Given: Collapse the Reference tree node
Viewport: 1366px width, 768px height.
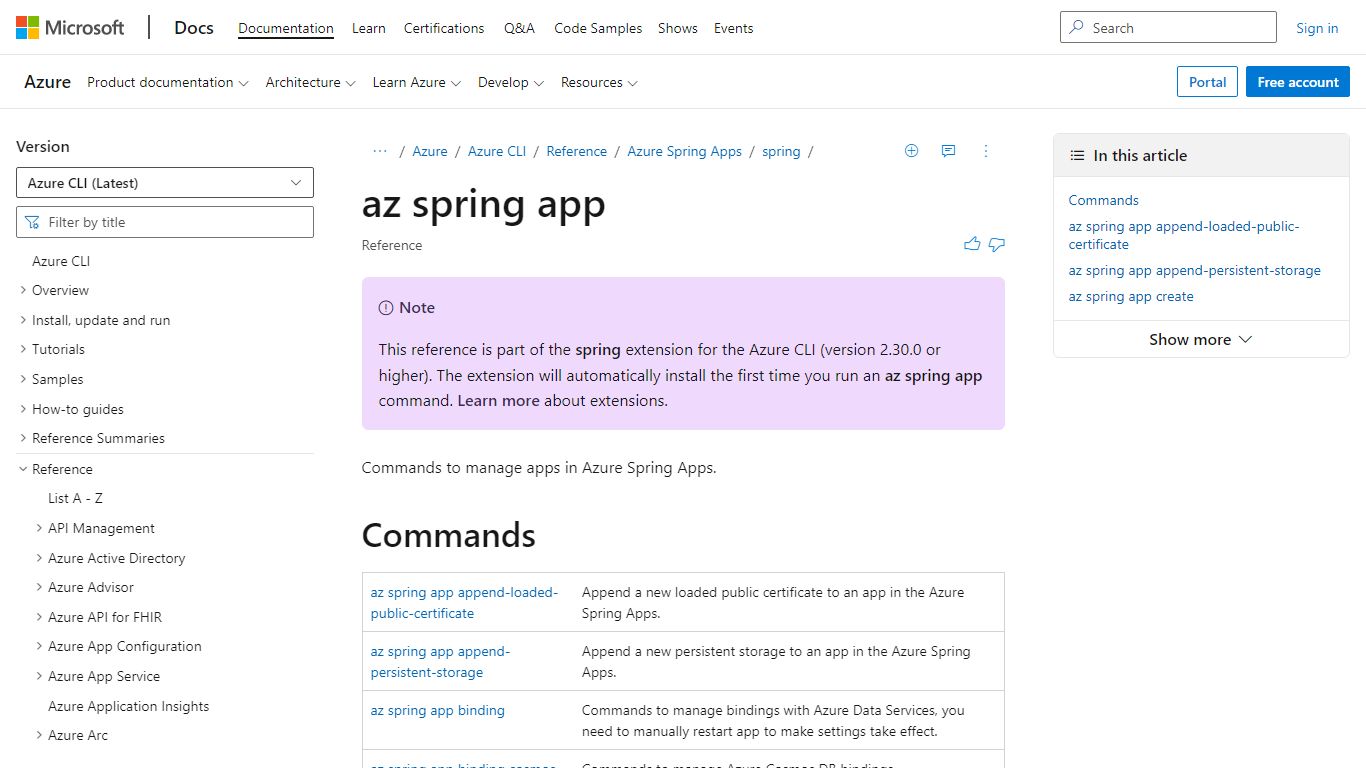Looking at the screenshot, I should 23,469.
